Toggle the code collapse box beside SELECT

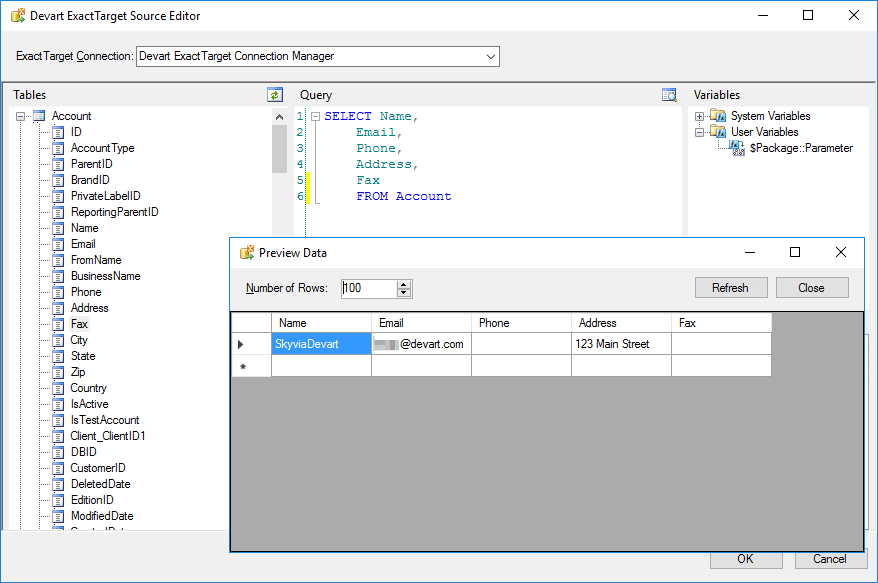[316, 115]
